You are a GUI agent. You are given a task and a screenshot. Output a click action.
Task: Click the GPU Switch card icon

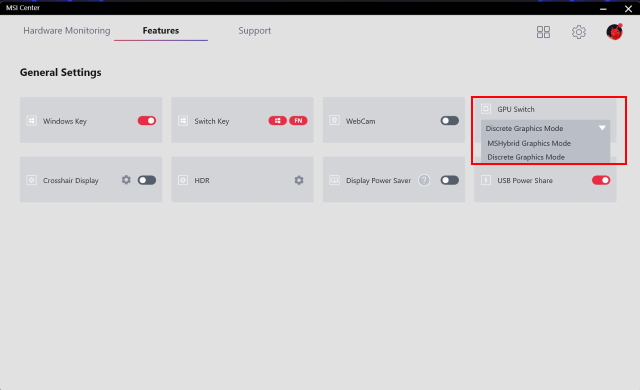pos(486,109)
